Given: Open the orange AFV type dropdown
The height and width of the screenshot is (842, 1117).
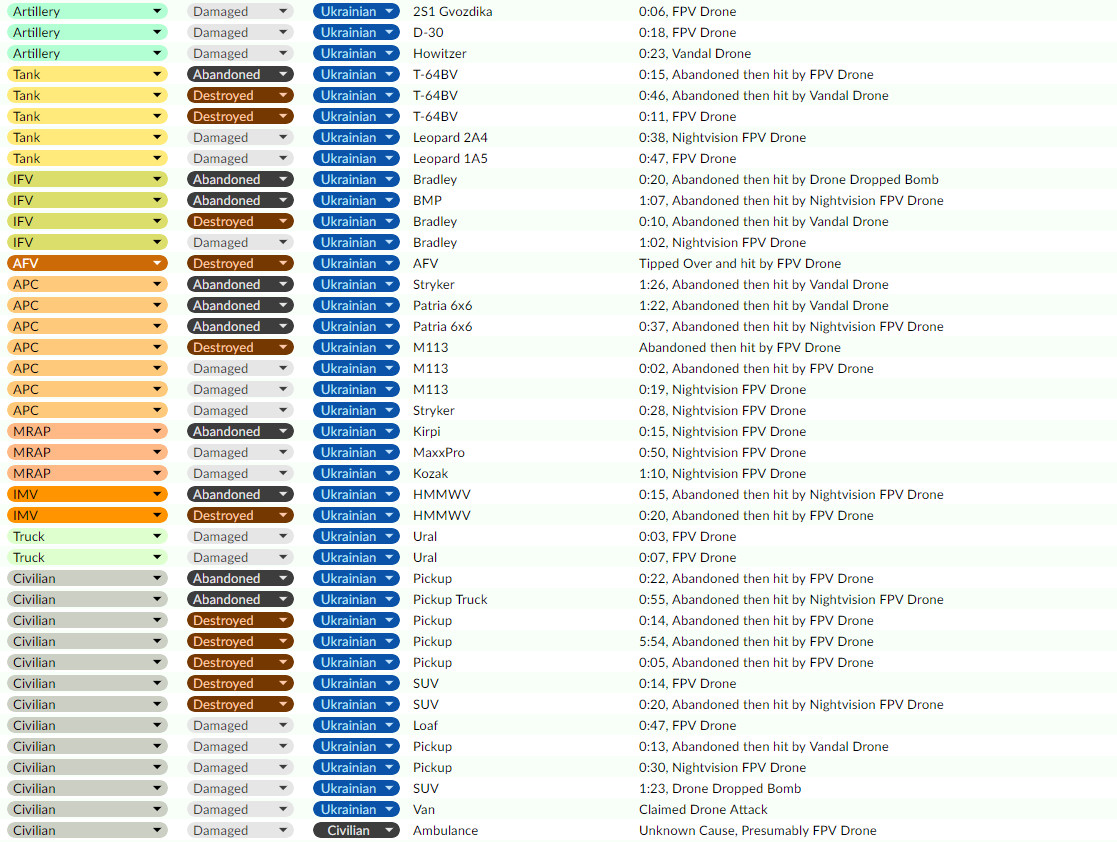Looking at the screenshot, I should (x=88, y=264).
